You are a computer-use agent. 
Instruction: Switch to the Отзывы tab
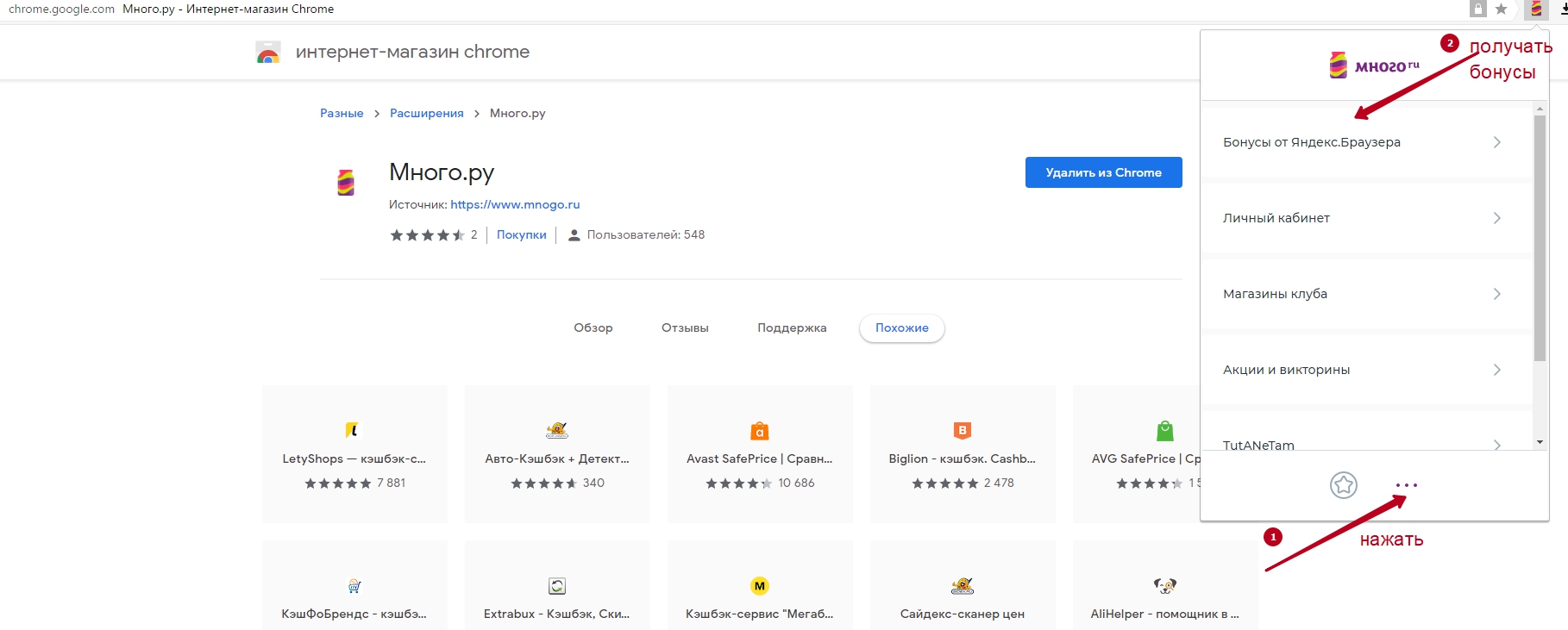tap(685, 328)
